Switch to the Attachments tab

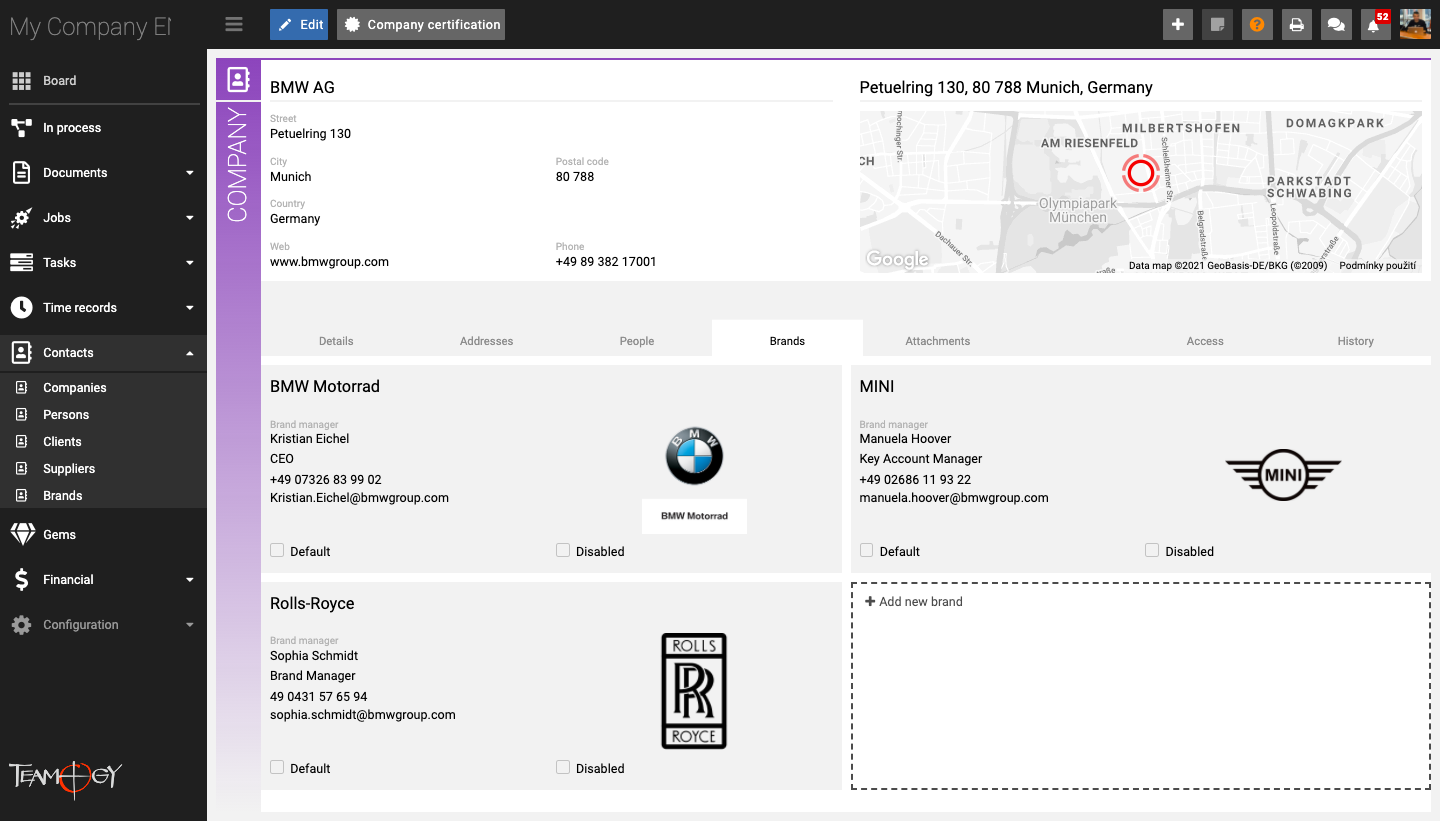point(938,341)
